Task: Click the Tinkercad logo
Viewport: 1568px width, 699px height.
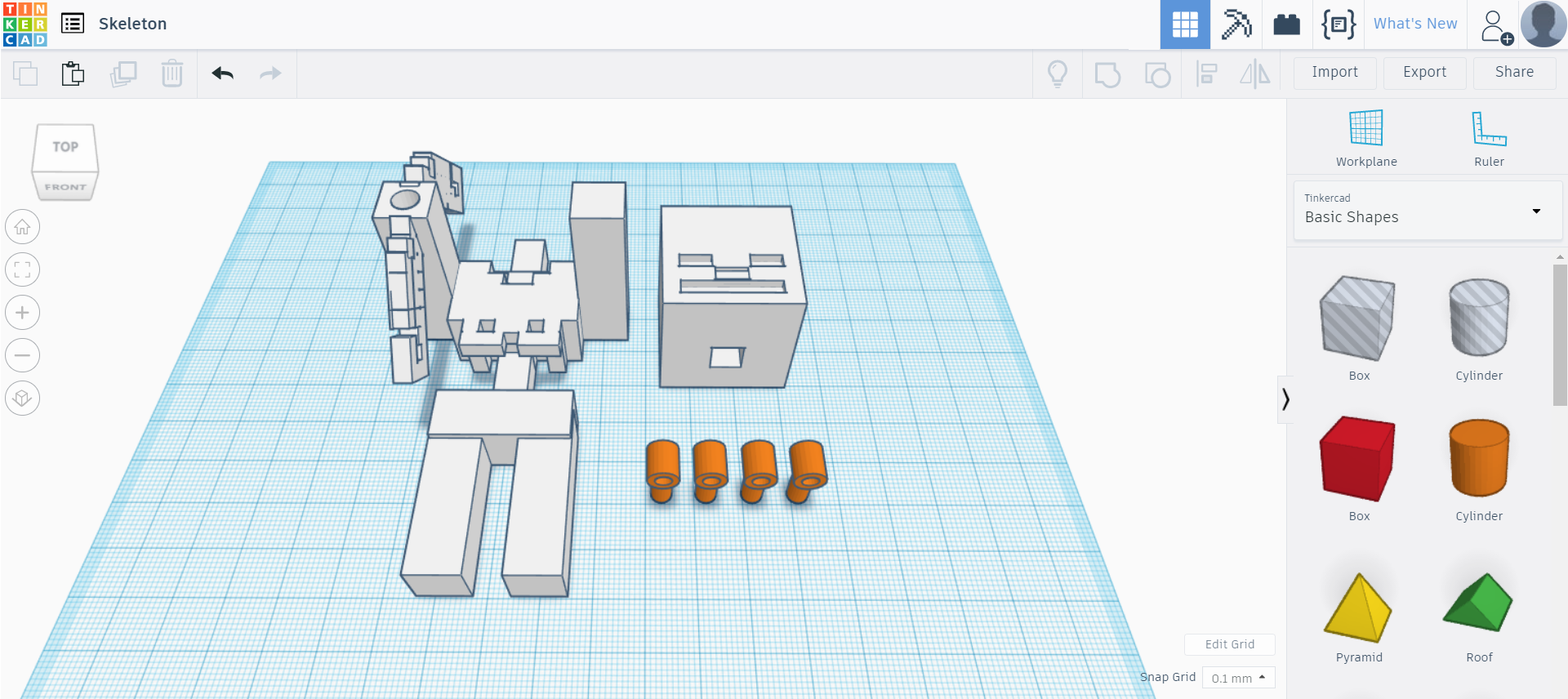Action: click(25, 24)
